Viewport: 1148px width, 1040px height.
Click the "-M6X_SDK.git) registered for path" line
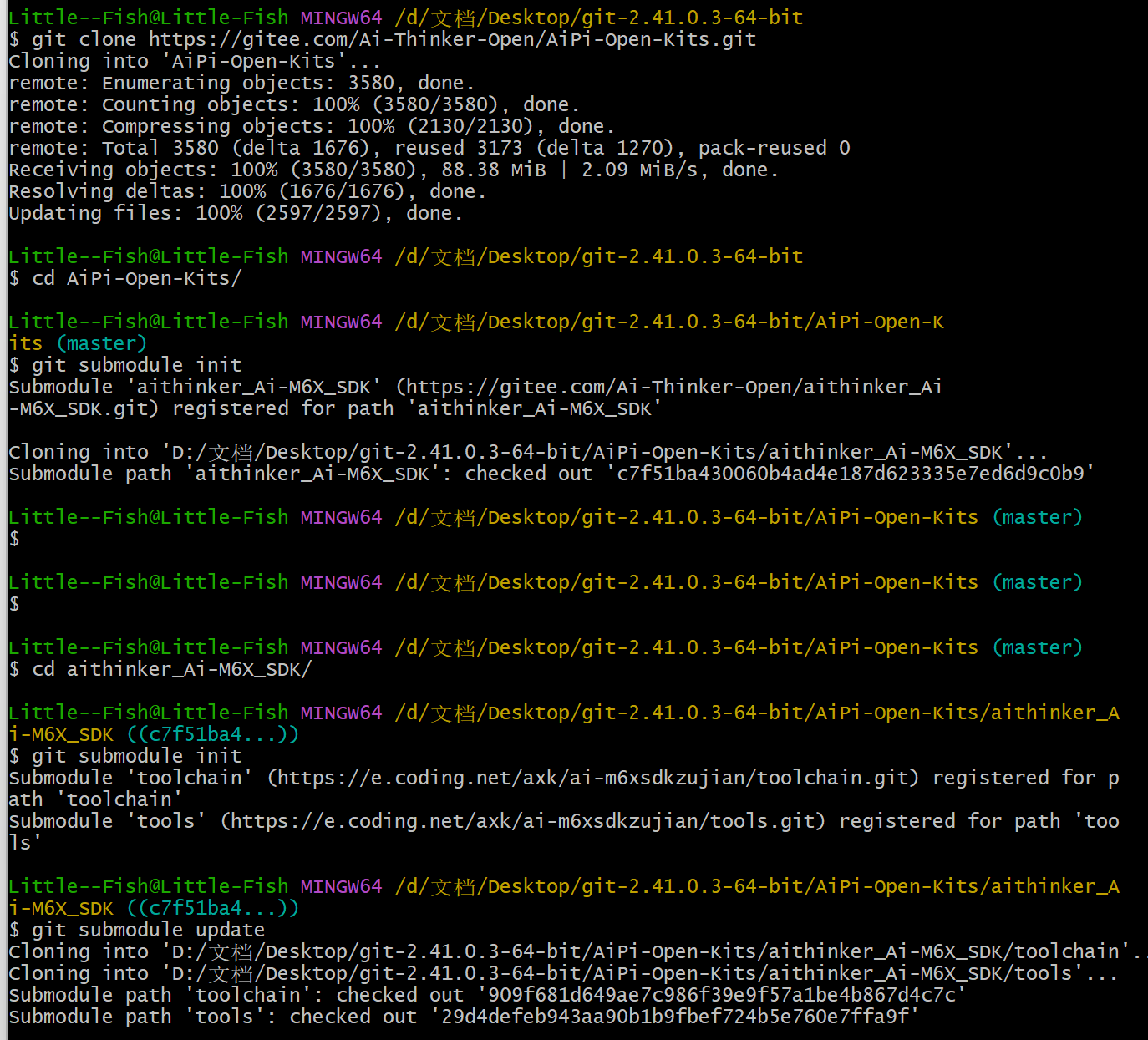pos(335,408)
